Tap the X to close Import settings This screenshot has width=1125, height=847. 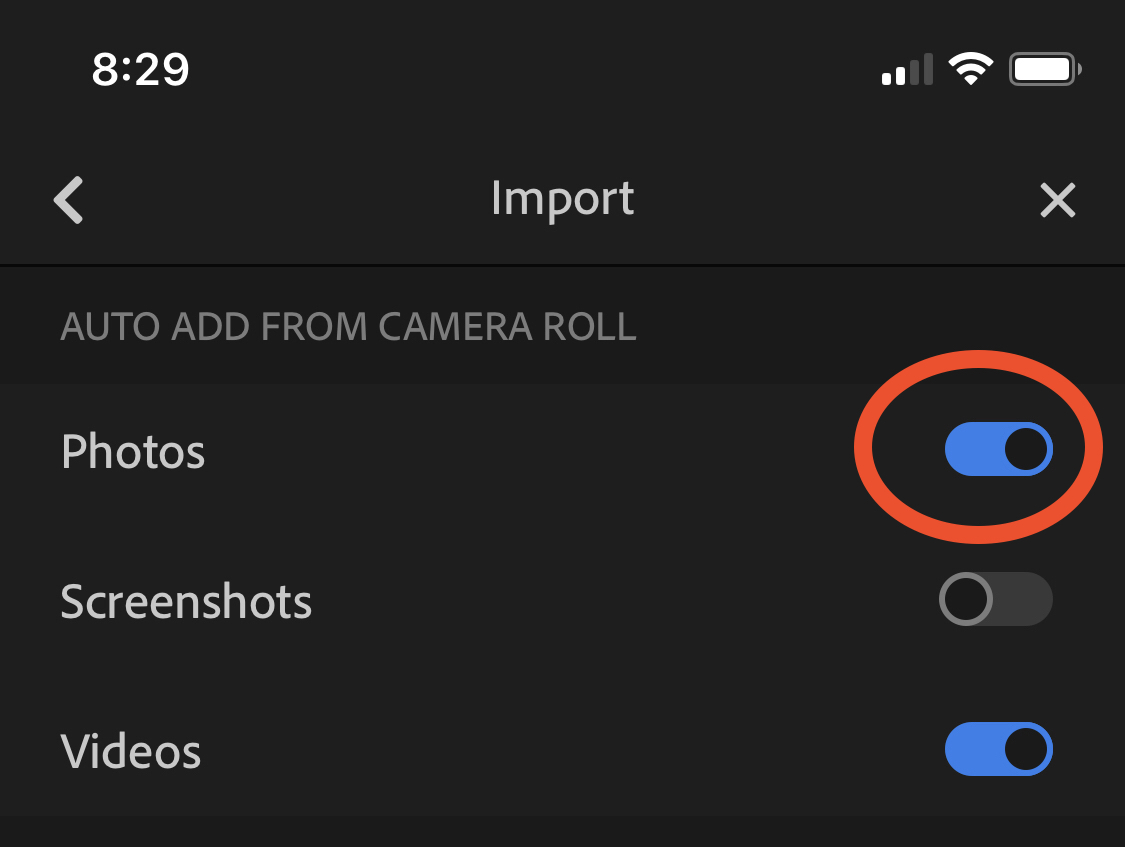pyautogui.click(x=1057, y=199)
